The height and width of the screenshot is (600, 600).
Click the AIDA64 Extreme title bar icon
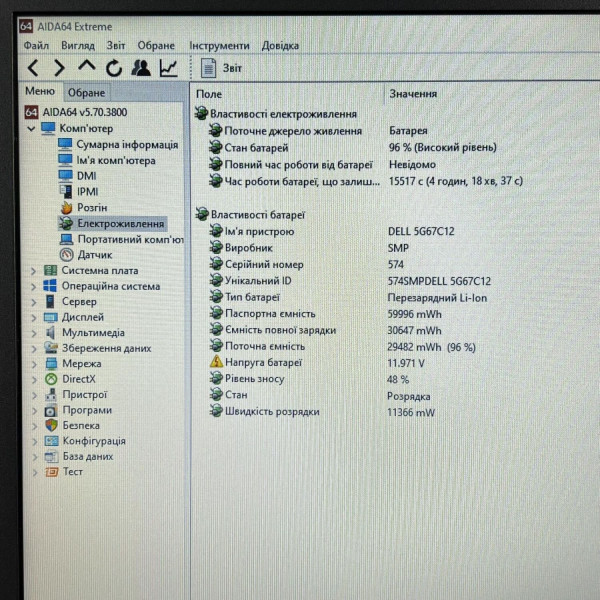tap(26, 26)
